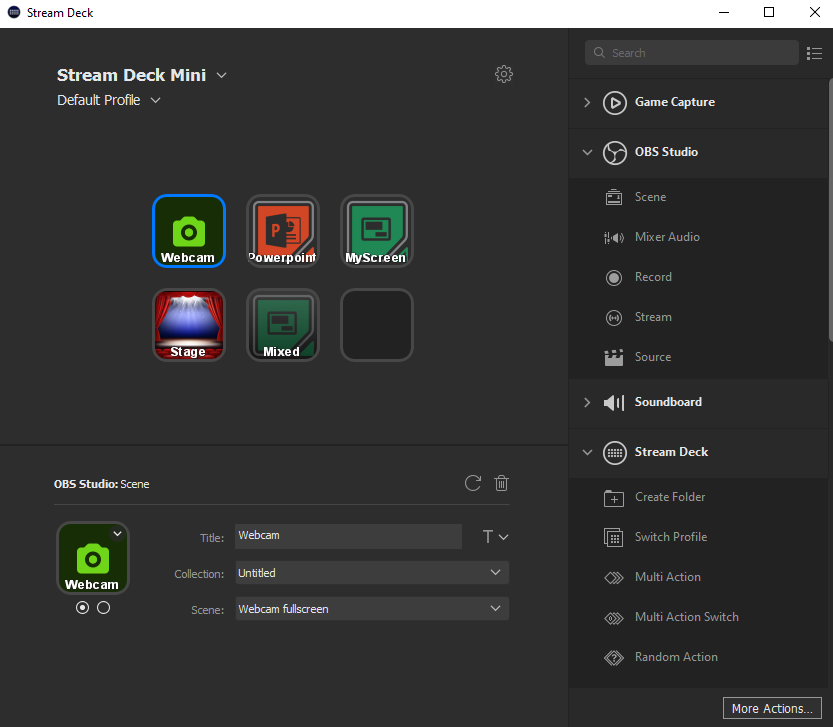Select the Mixed key

click(283, 325)
